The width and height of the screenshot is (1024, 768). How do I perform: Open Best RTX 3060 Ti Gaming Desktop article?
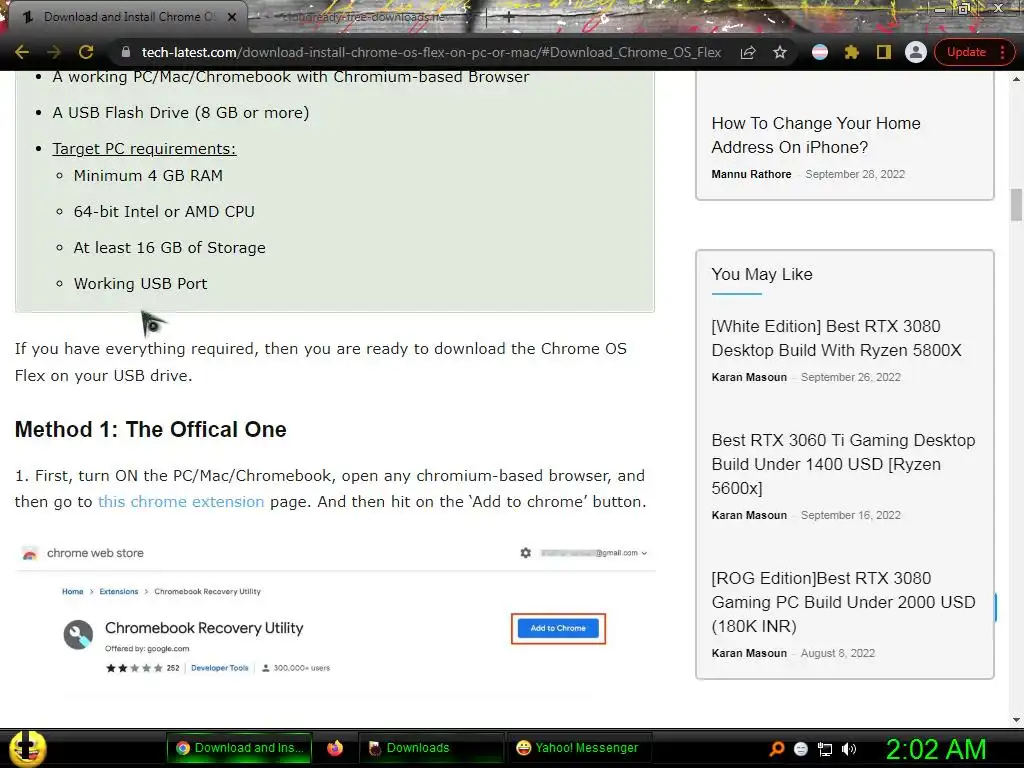click(843, 464)
